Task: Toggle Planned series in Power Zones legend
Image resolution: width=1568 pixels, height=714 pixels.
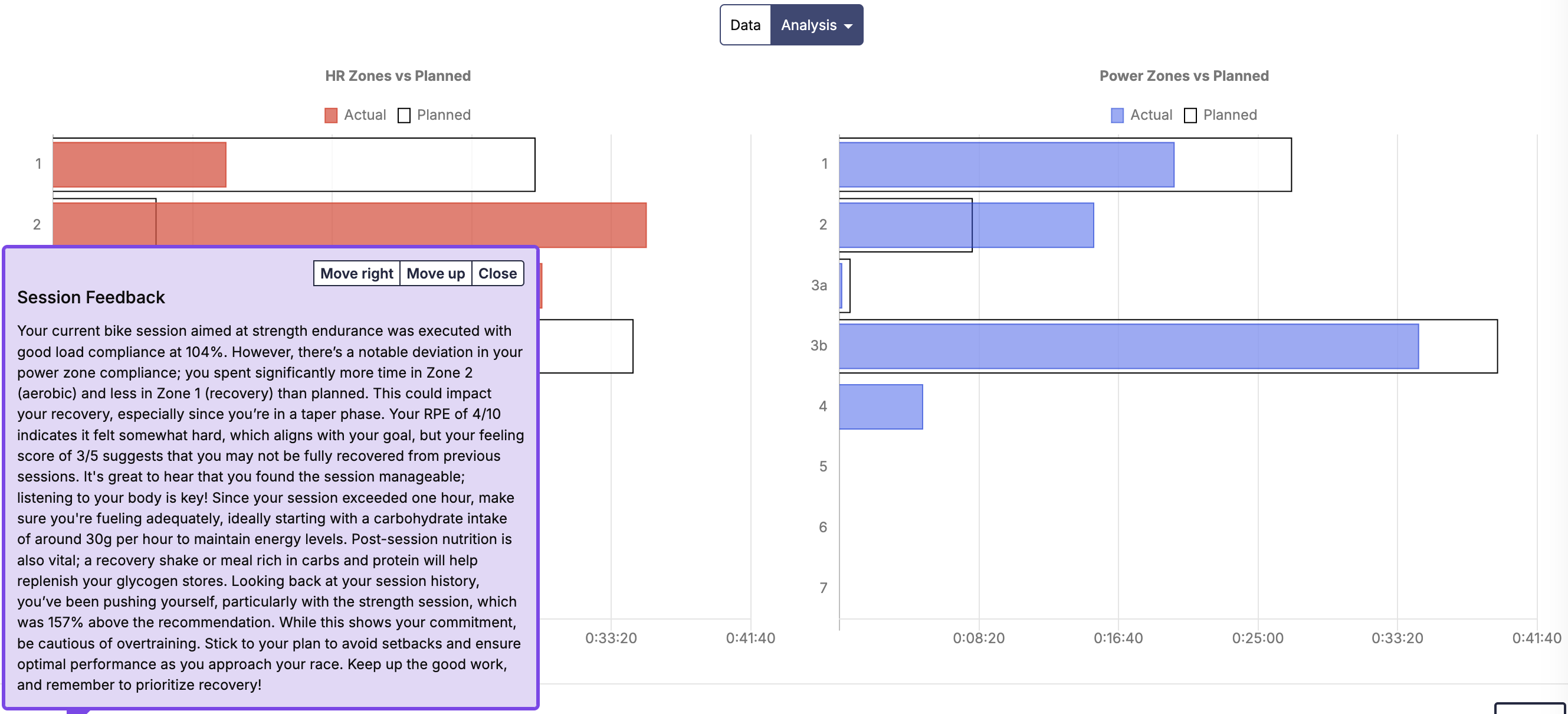Action: pos(1229,115)
